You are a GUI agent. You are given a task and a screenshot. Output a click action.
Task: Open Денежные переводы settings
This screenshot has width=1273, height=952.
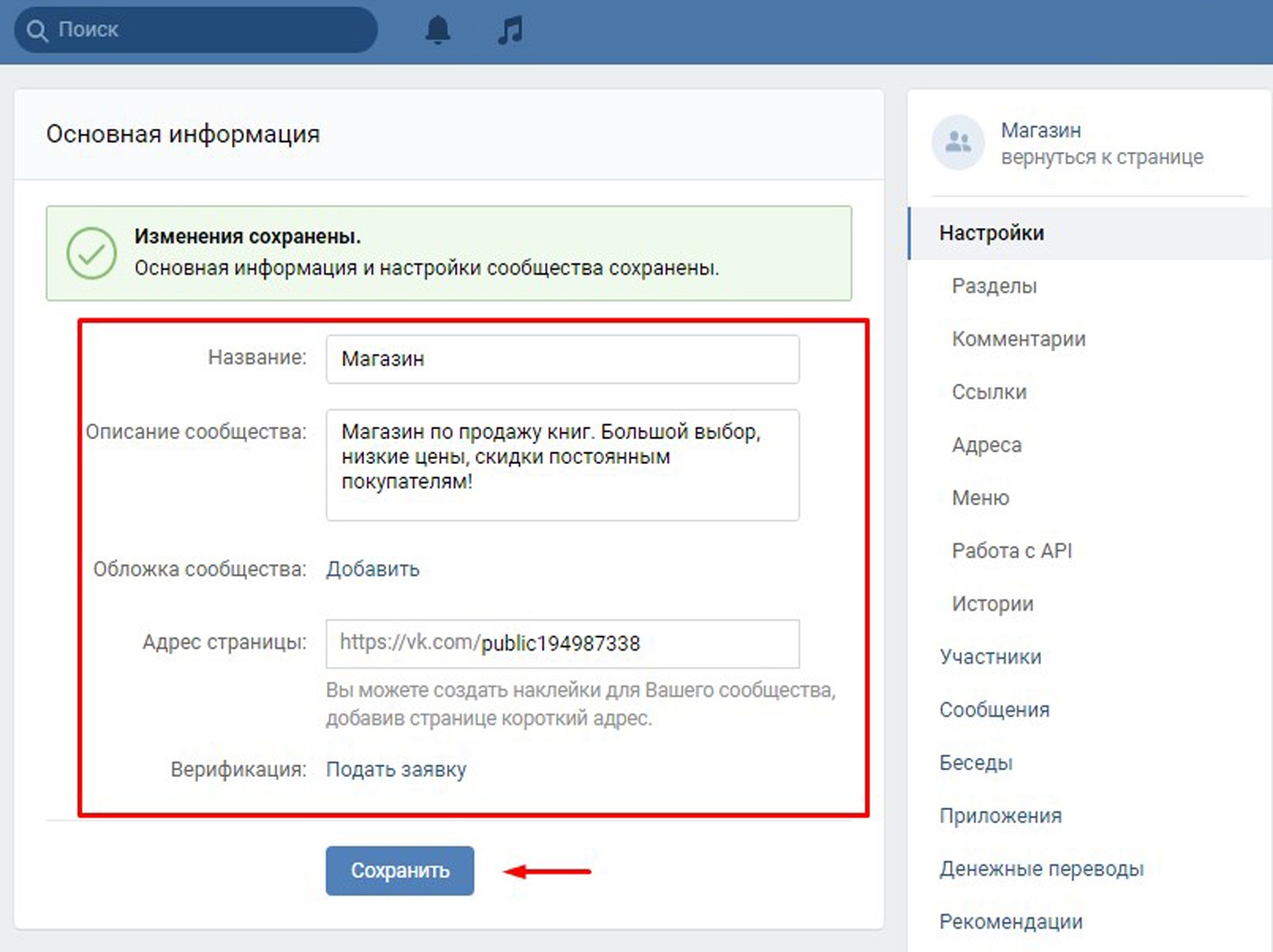[1041, 869]
